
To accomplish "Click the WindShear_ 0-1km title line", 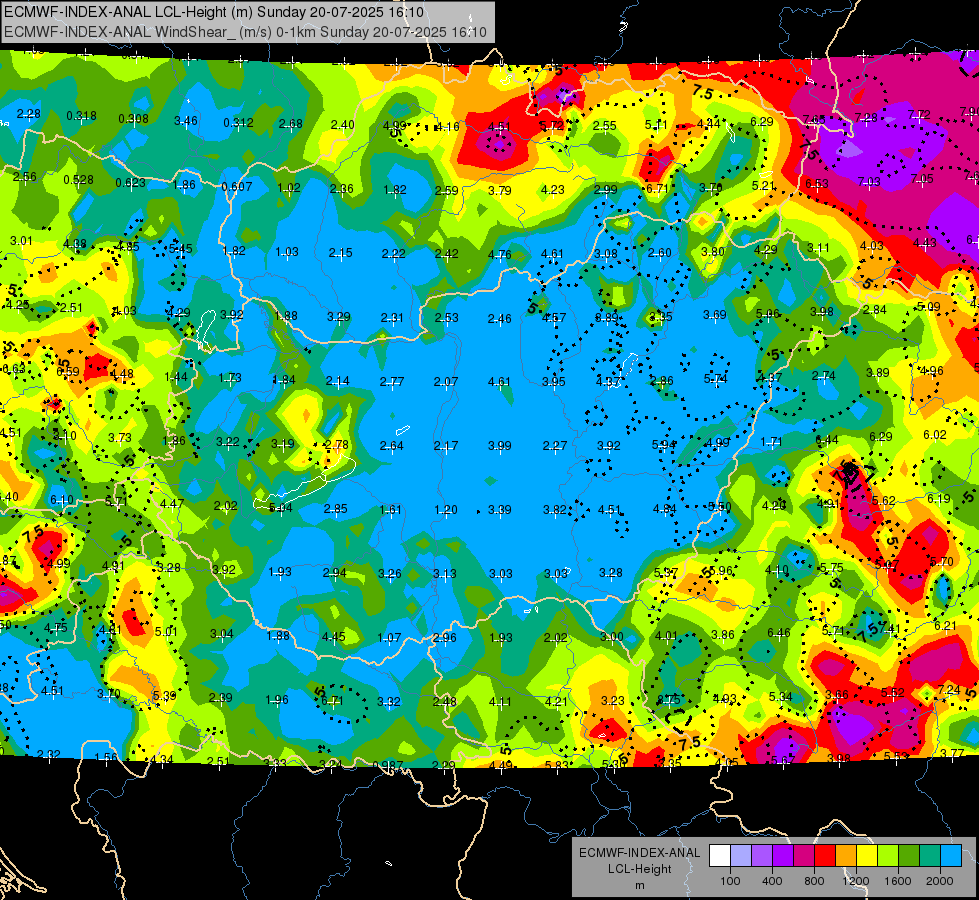I will tap(245, 32).
